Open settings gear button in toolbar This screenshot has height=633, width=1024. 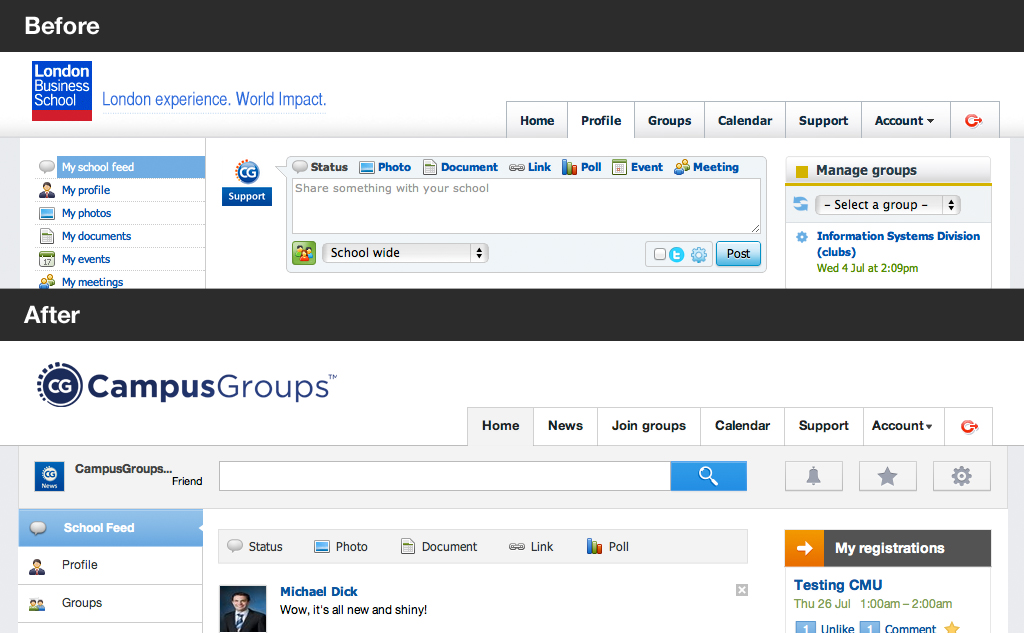(x=961, y=476)
